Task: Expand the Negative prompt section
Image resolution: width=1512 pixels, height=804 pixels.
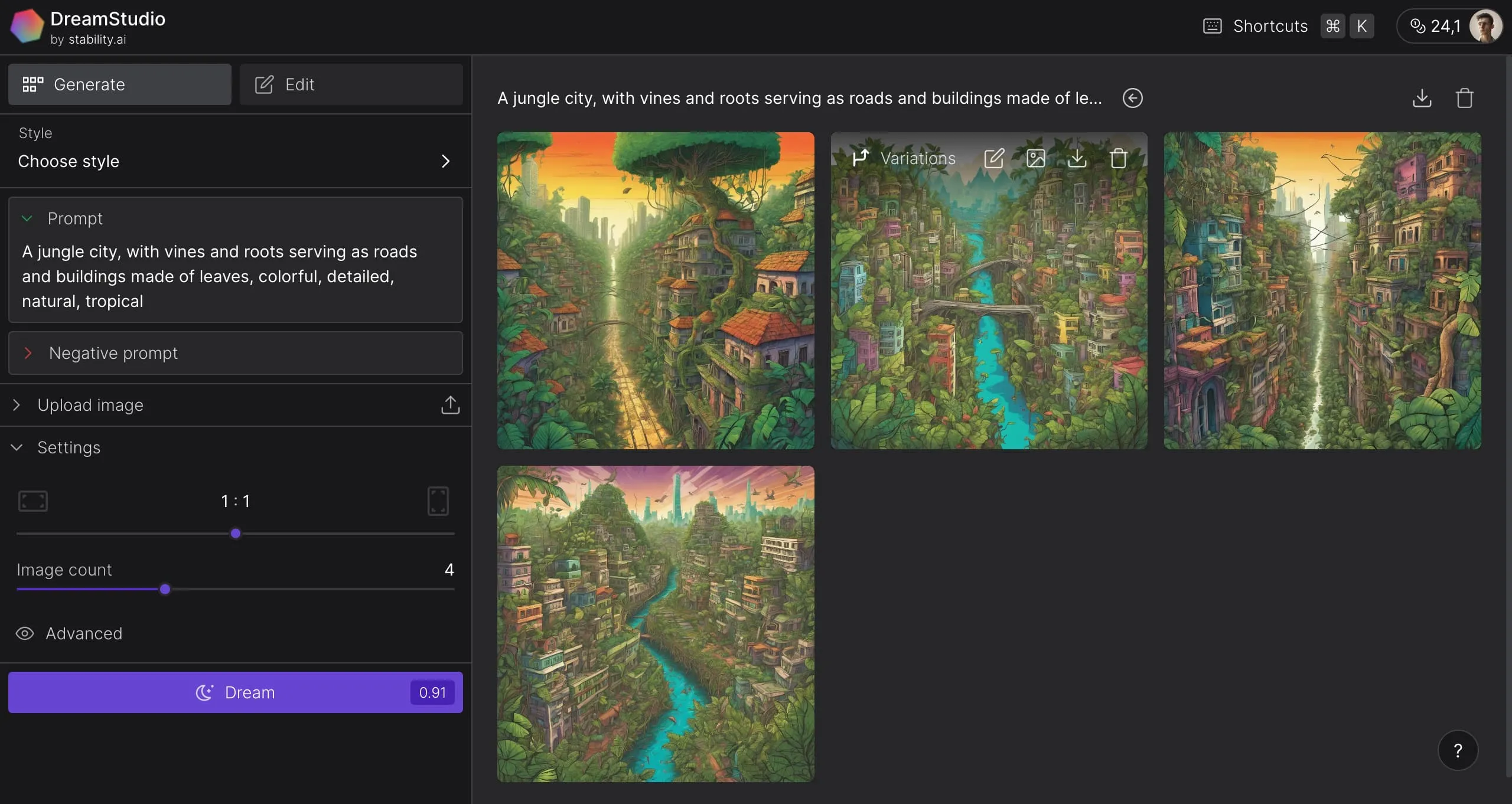Action: pyautogui.click(x=27, y=353)
